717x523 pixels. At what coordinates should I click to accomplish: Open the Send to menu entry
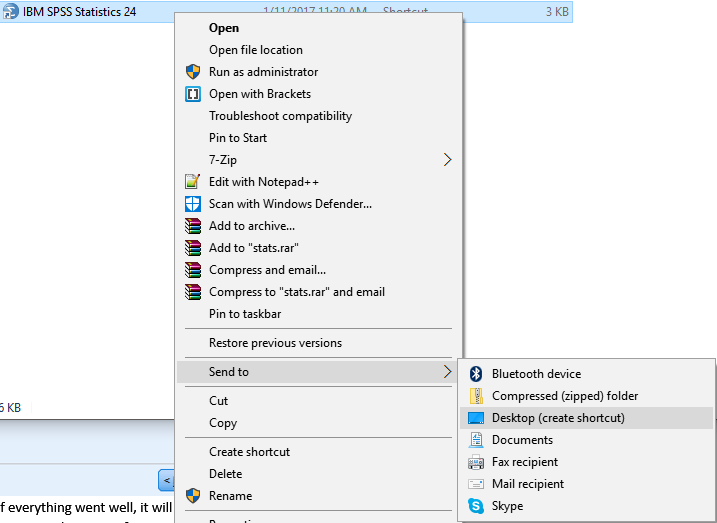click(318, 372)
